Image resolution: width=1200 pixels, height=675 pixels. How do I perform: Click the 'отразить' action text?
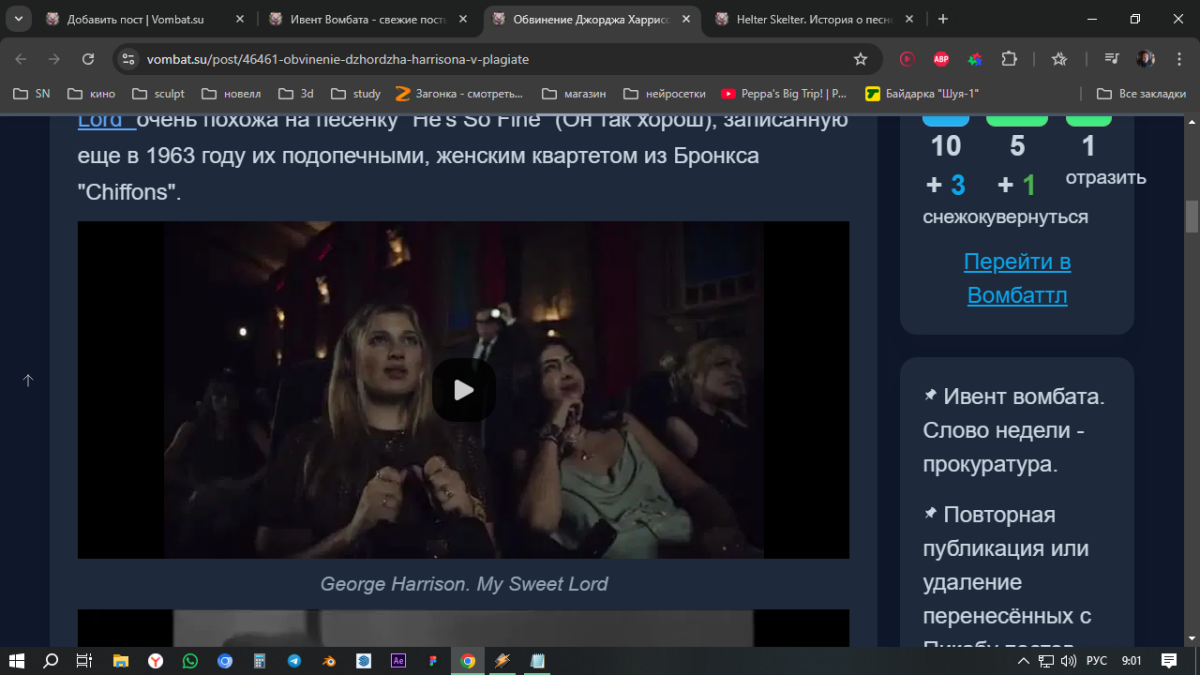coord(1106,178)
